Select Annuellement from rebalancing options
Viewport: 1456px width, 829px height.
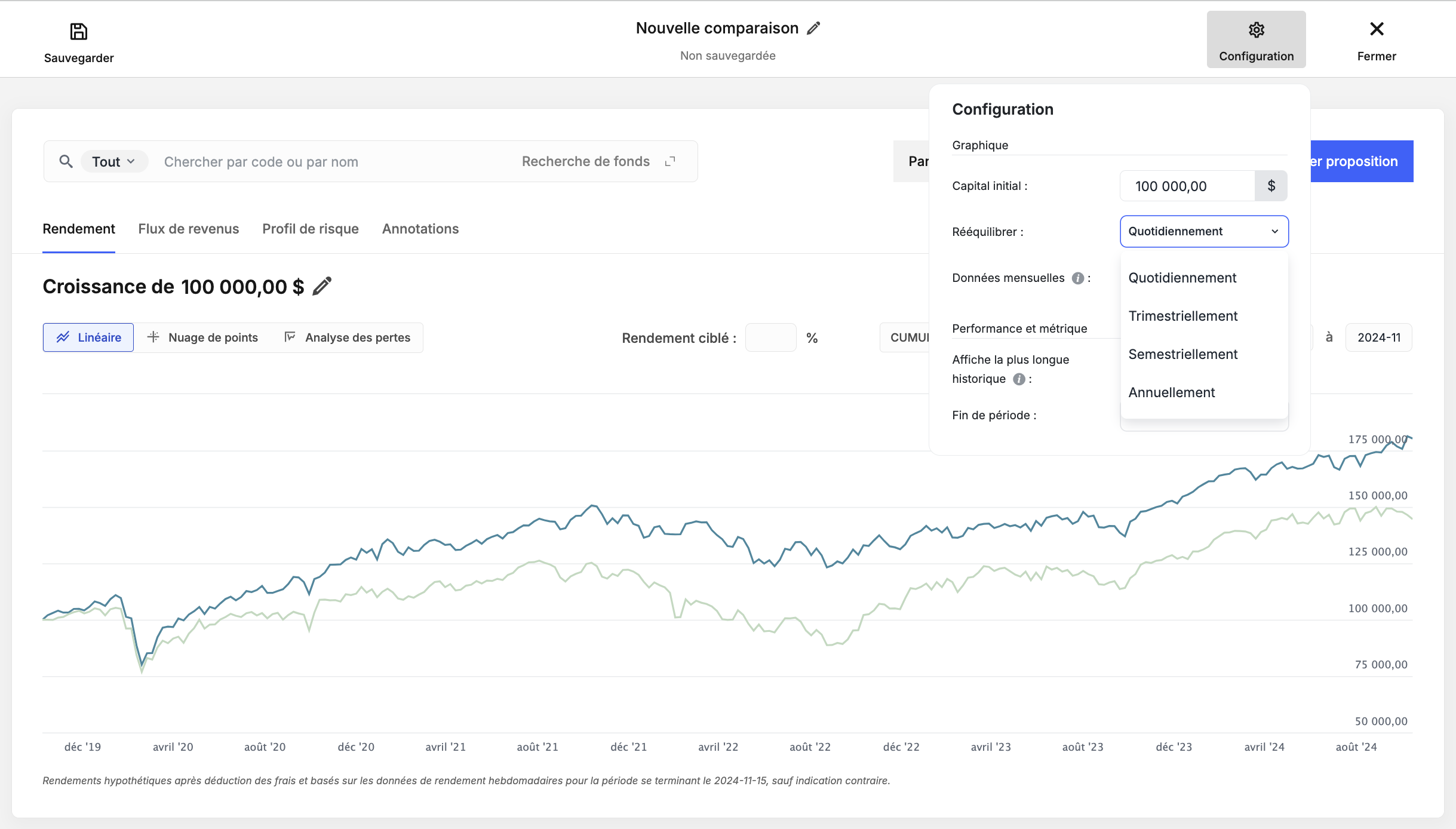pyautogui.click(x=1171, y=392)
